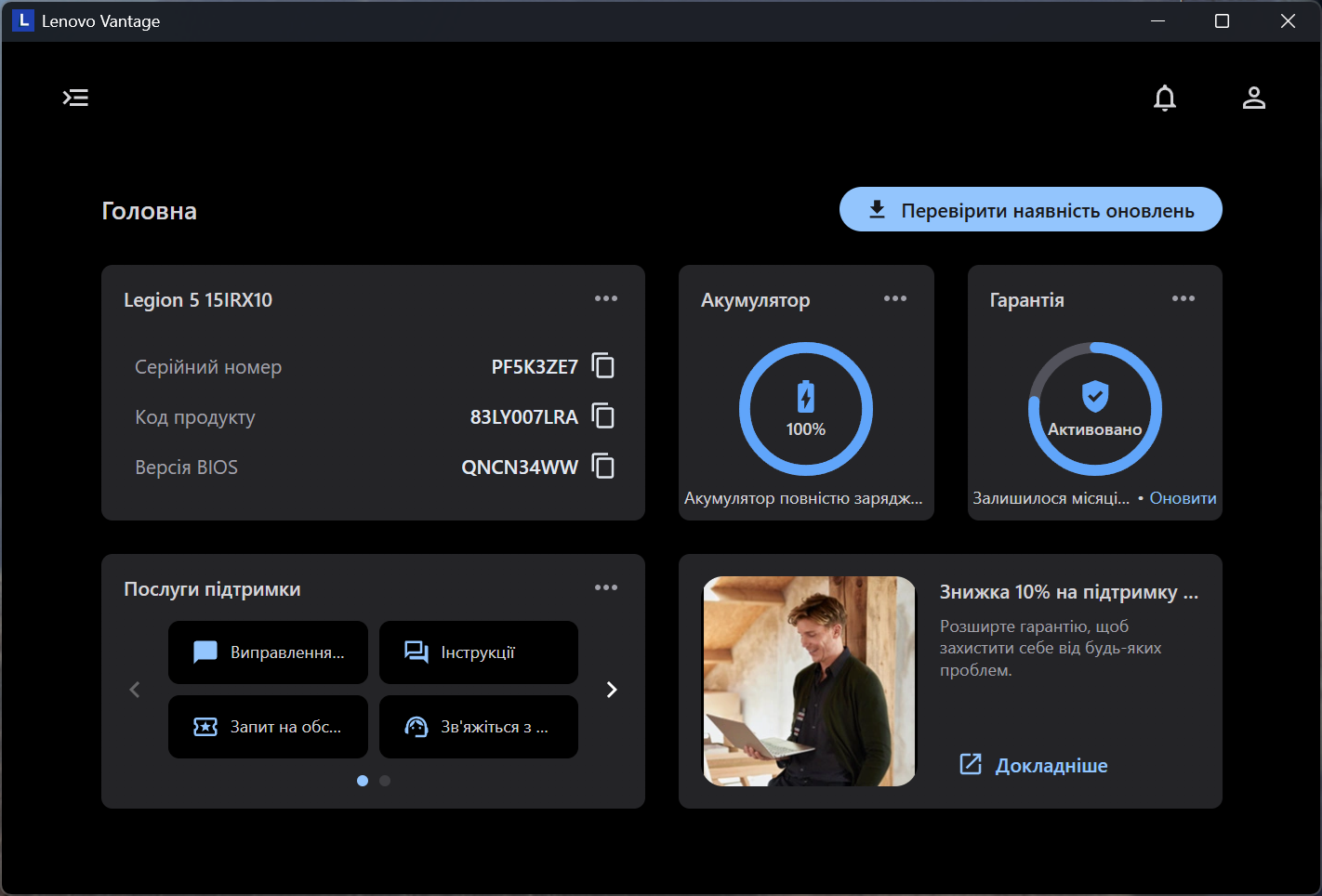
Task: Click the Серійний номер label
Action: [208, 367]
